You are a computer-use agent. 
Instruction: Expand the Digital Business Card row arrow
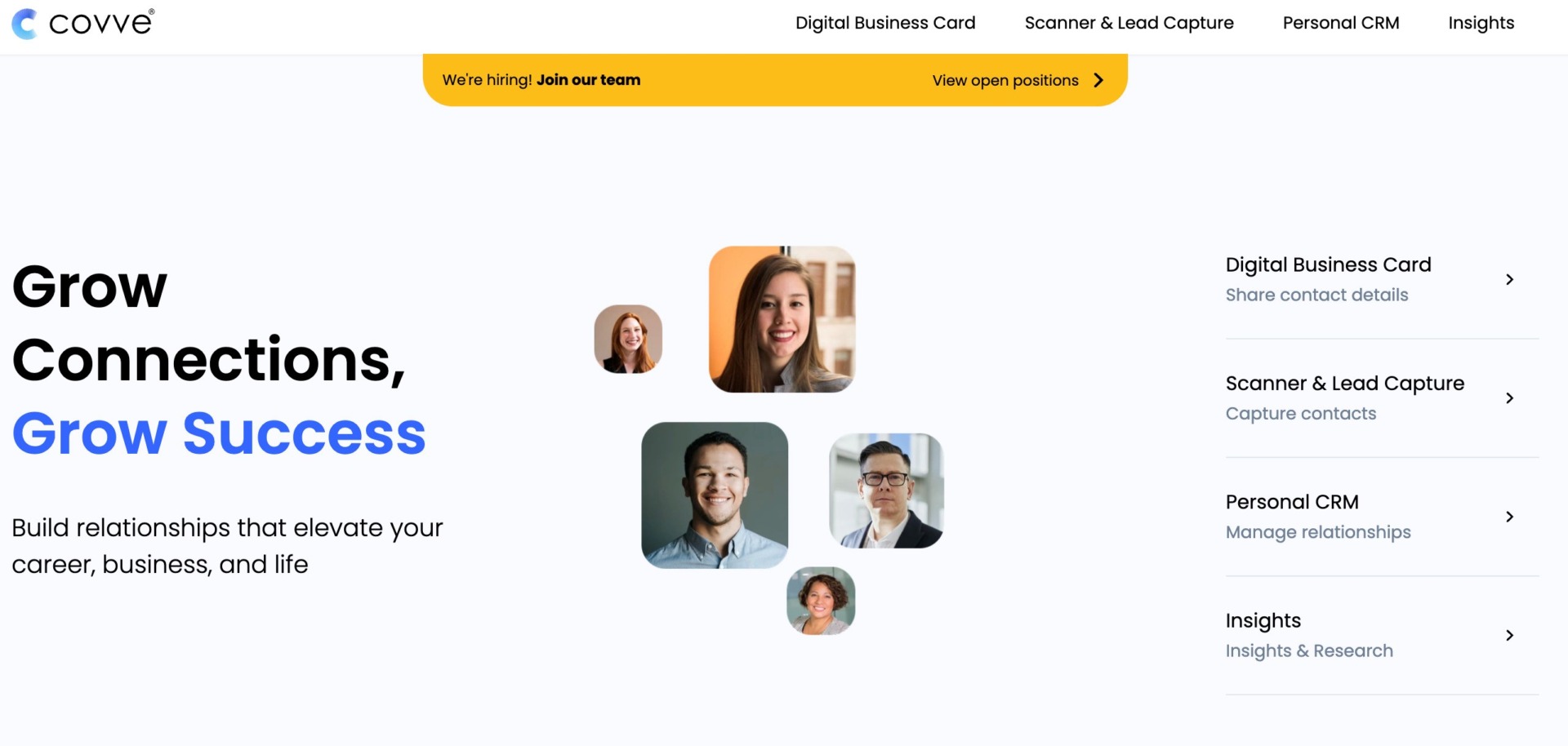(x=1509, y=279)
